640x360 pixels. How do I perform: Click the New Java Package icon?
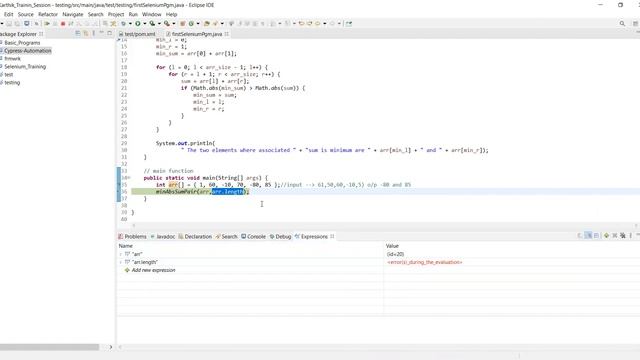(x=182, y=24)
